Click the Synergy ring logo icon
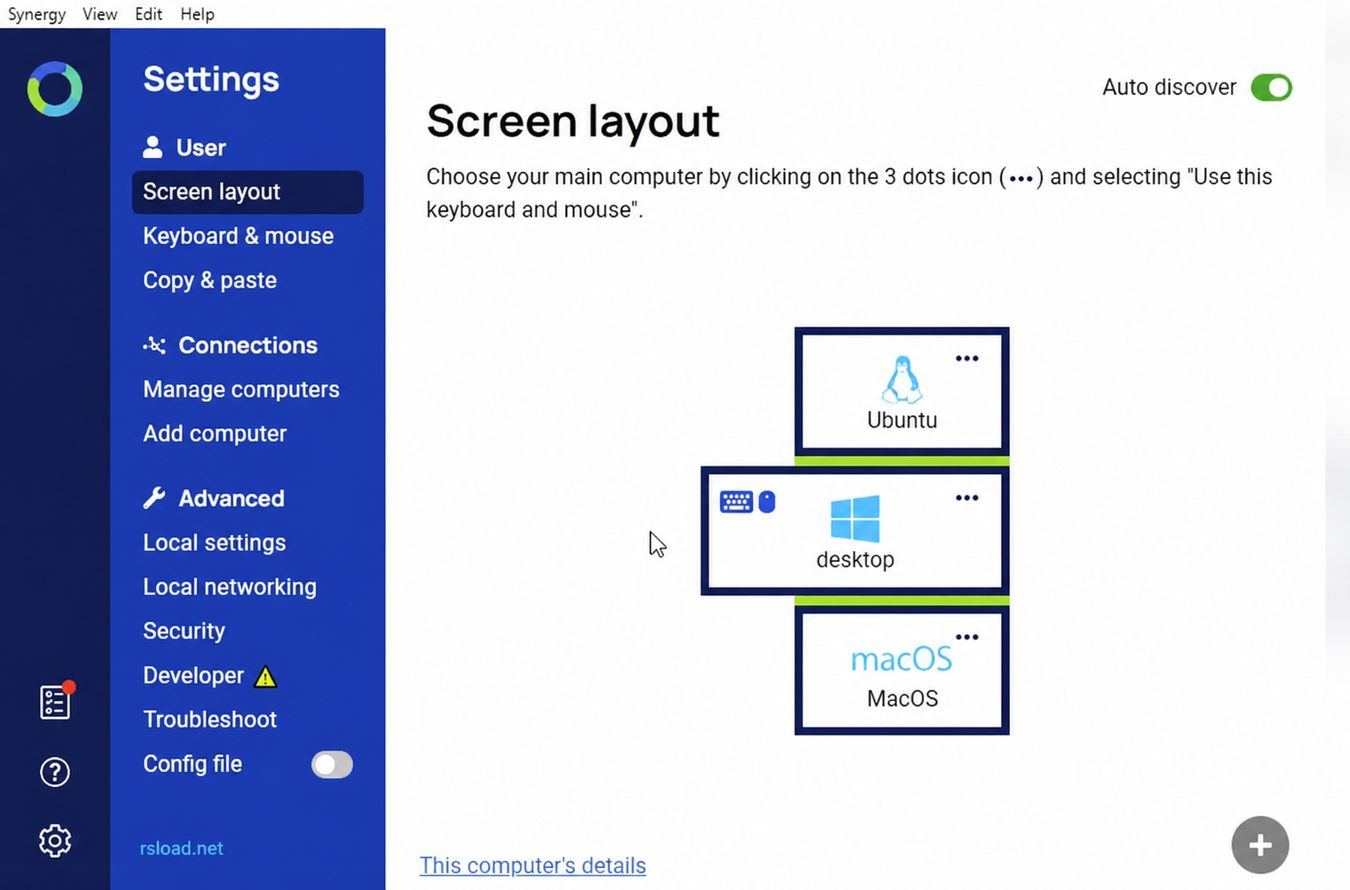The width and height of the screenshot is (1350, 890). (55, 89)
